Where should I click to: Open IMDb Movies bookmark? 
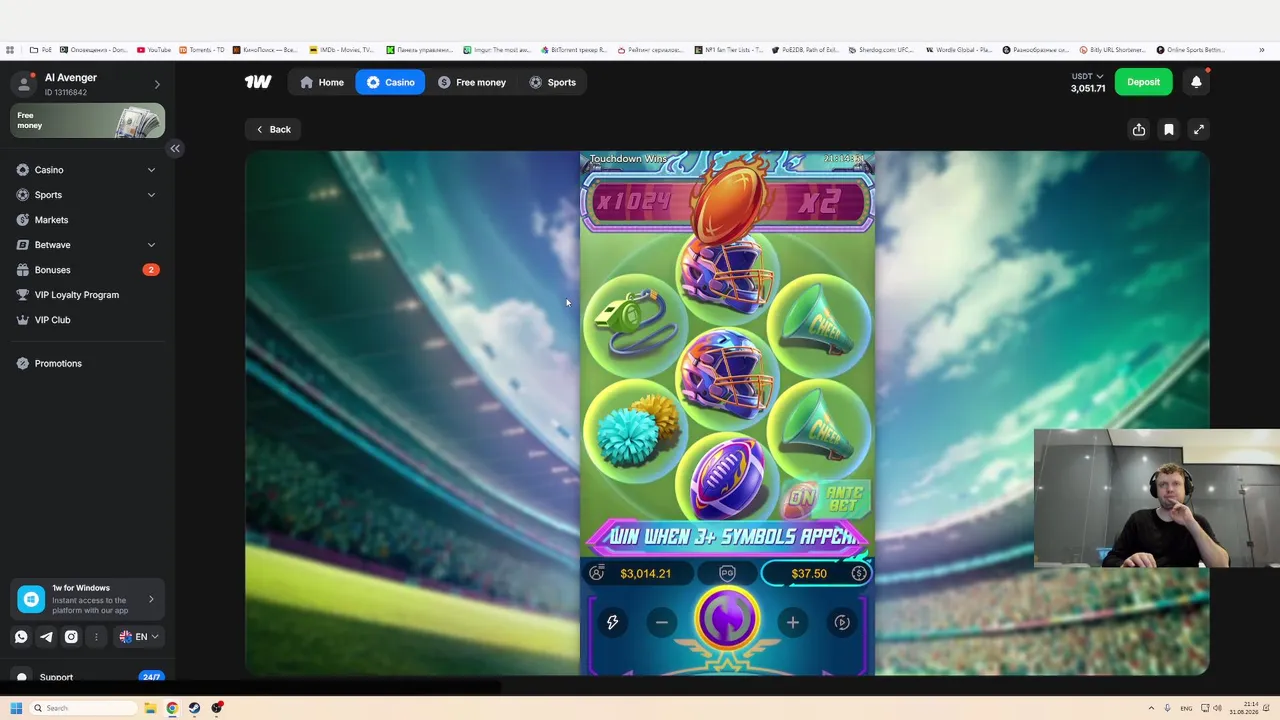(x=341, y=50)
